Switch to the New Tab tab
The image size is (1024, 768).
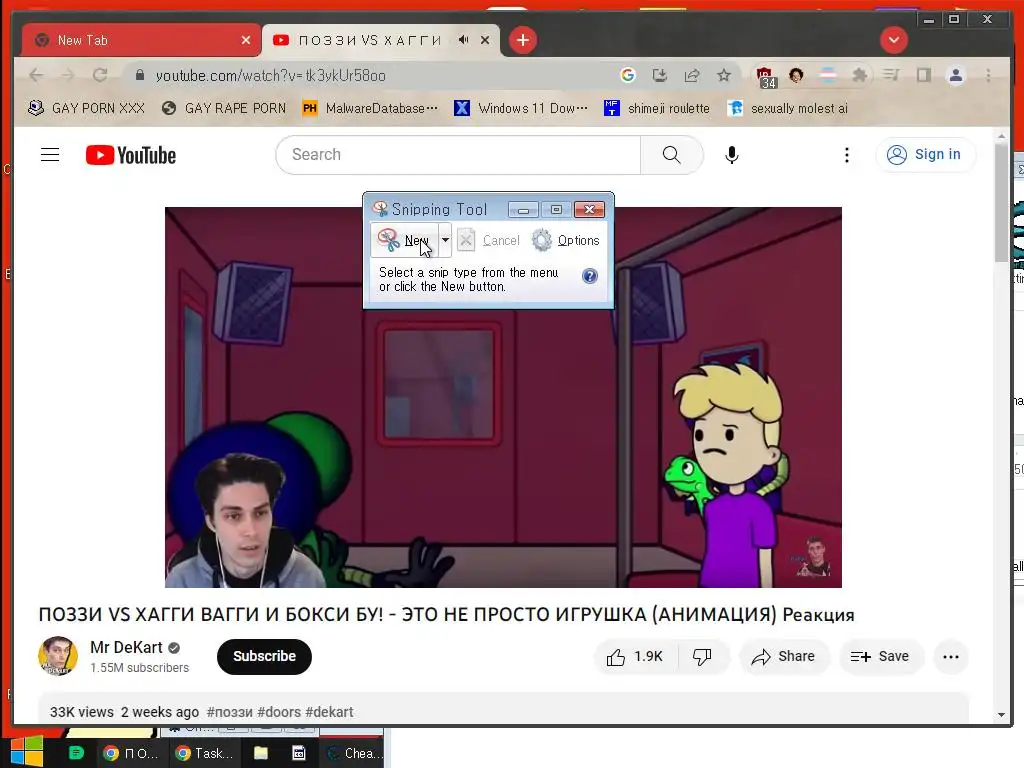(x=140, y=40)
